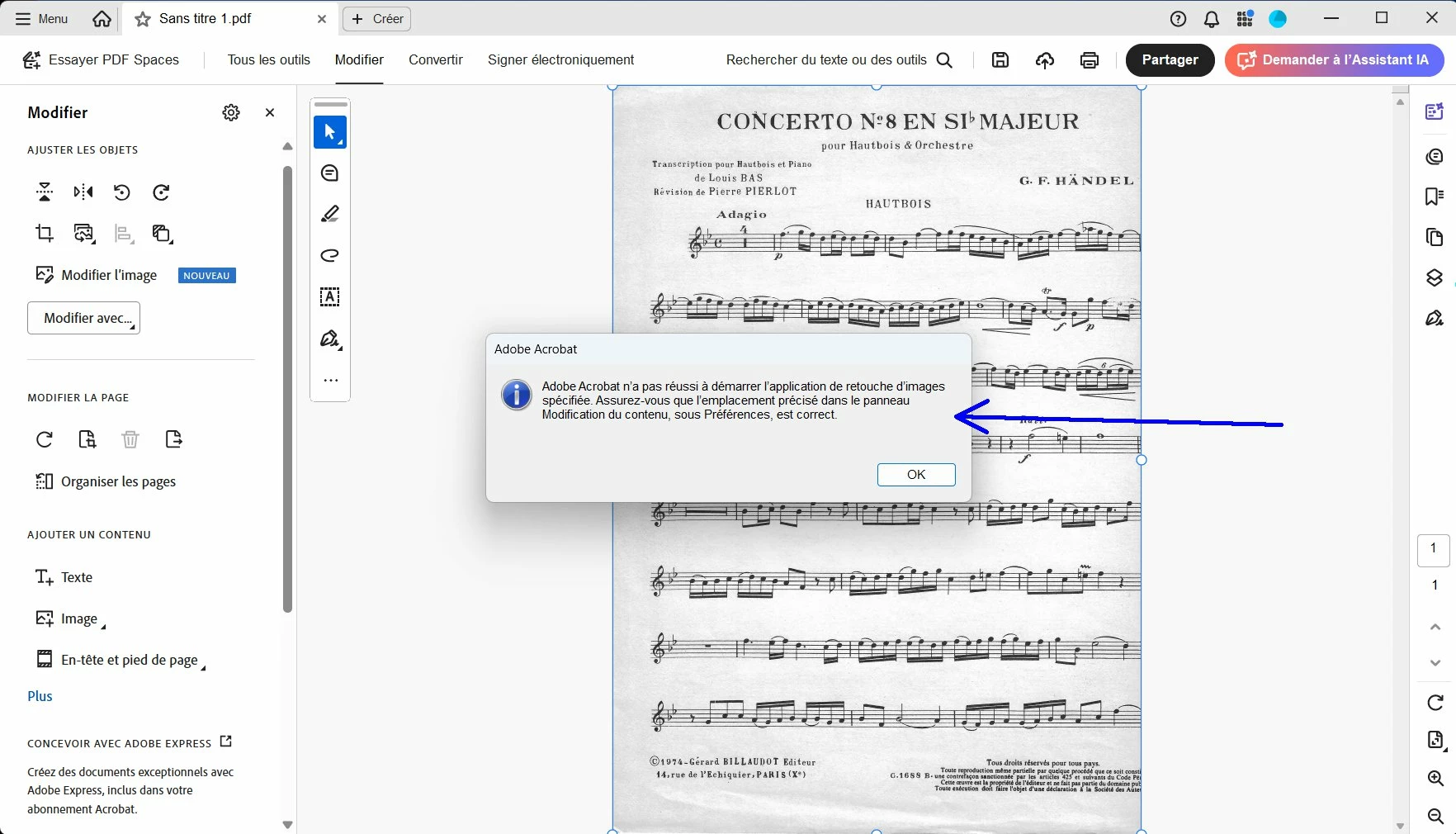
Task: Add Texte content
Action: point(64,577)
